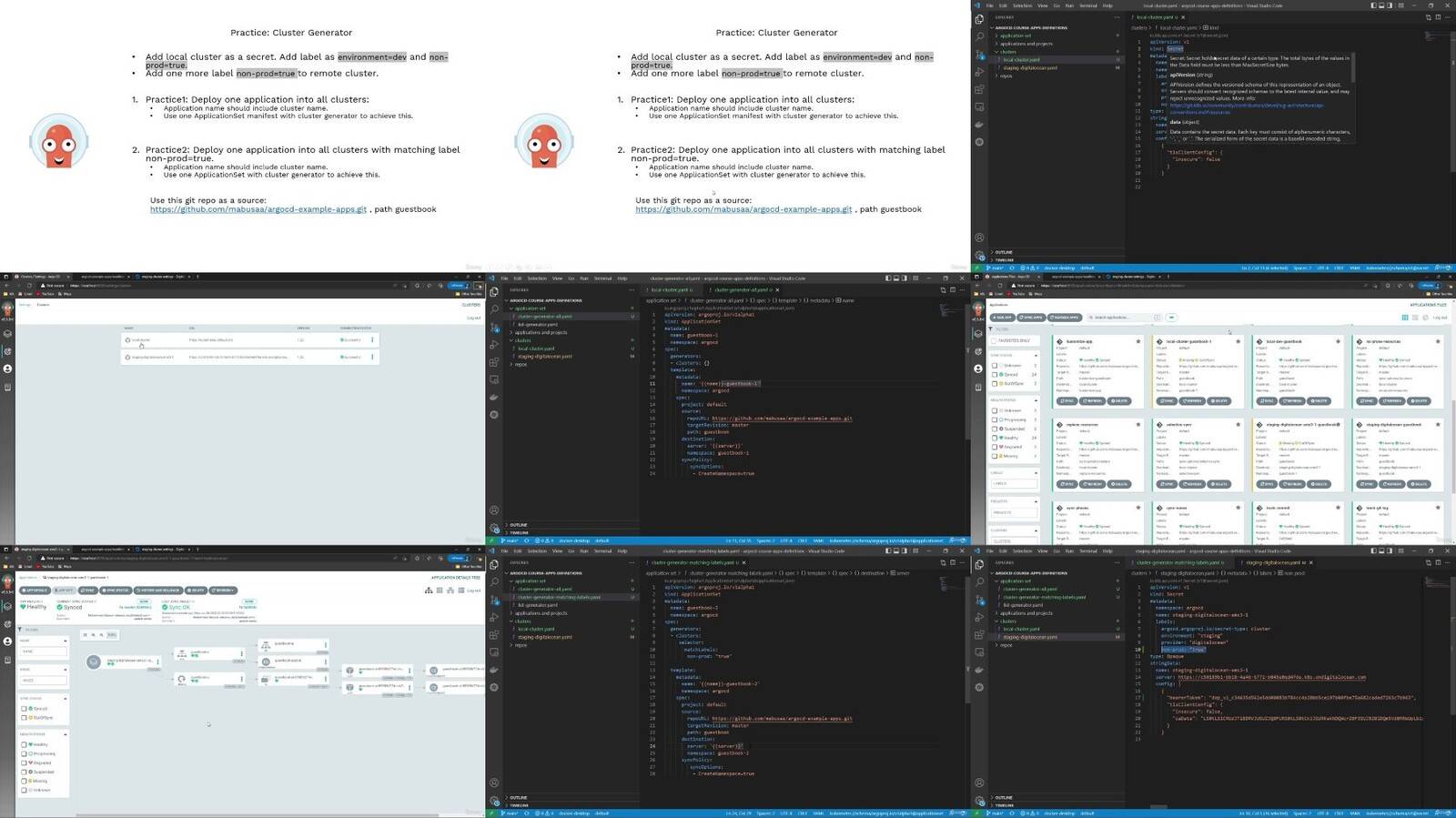Tick Synced sync-status filter on Applications tiles page
1456x818 pixels.
[996, 375]
